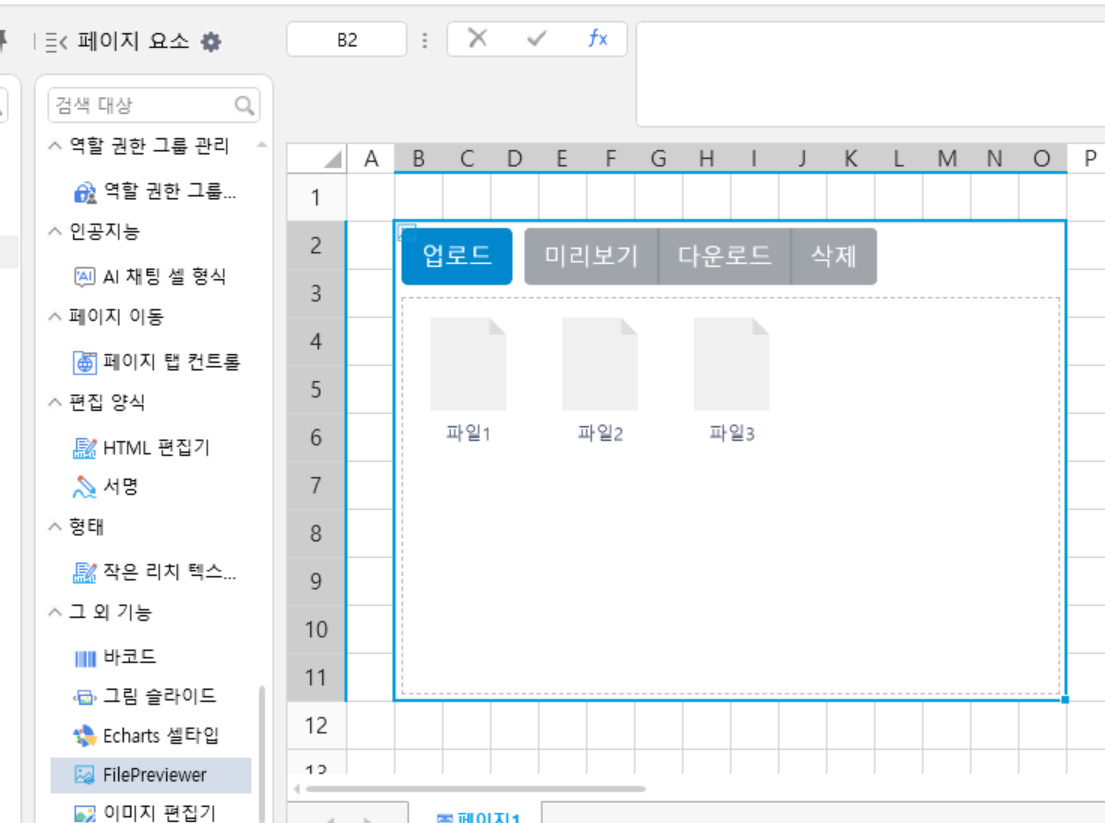Click the 미리보기 button
The width and height of the screenshot is (1105, 823).
pos(591,256)
